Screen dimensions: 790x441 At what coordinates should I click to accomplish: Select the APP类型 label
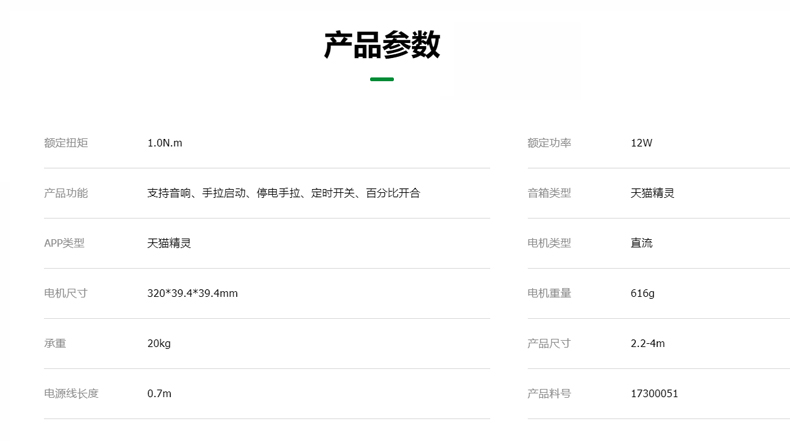coord(64,243)
